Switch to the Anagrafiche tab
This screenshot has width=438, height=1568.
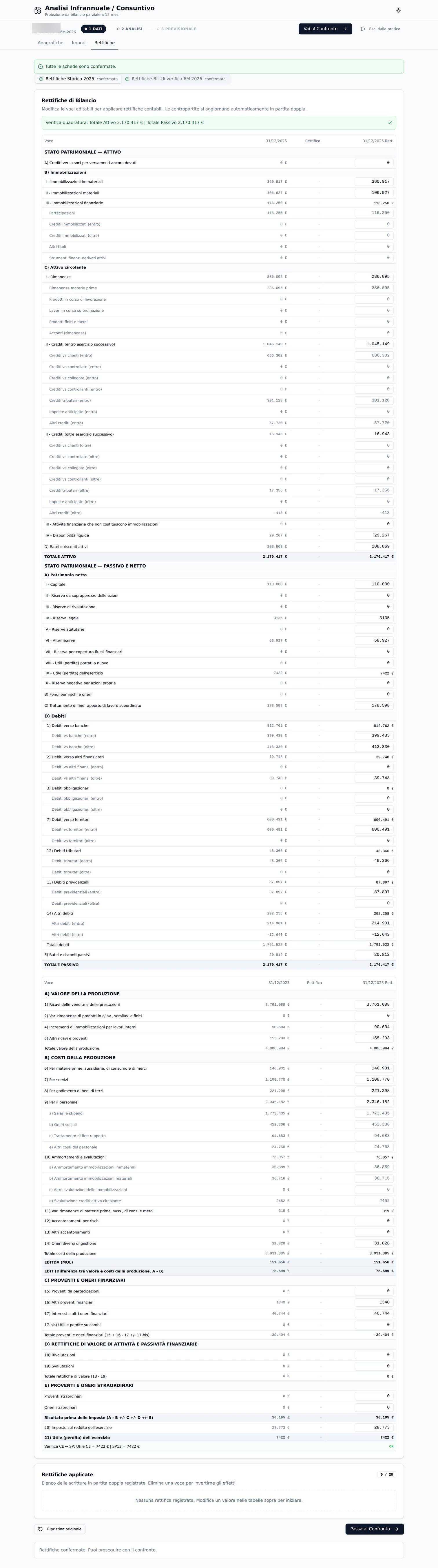pyautogui.click(x=51, y=43)
